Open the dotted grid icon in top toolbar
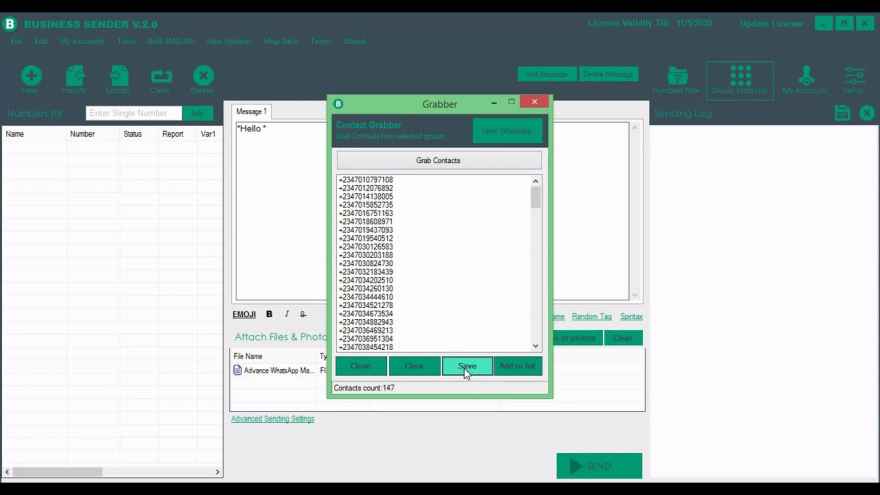This screenshot has width=880, height=495. pyautogui.click(x=740, y=76)
